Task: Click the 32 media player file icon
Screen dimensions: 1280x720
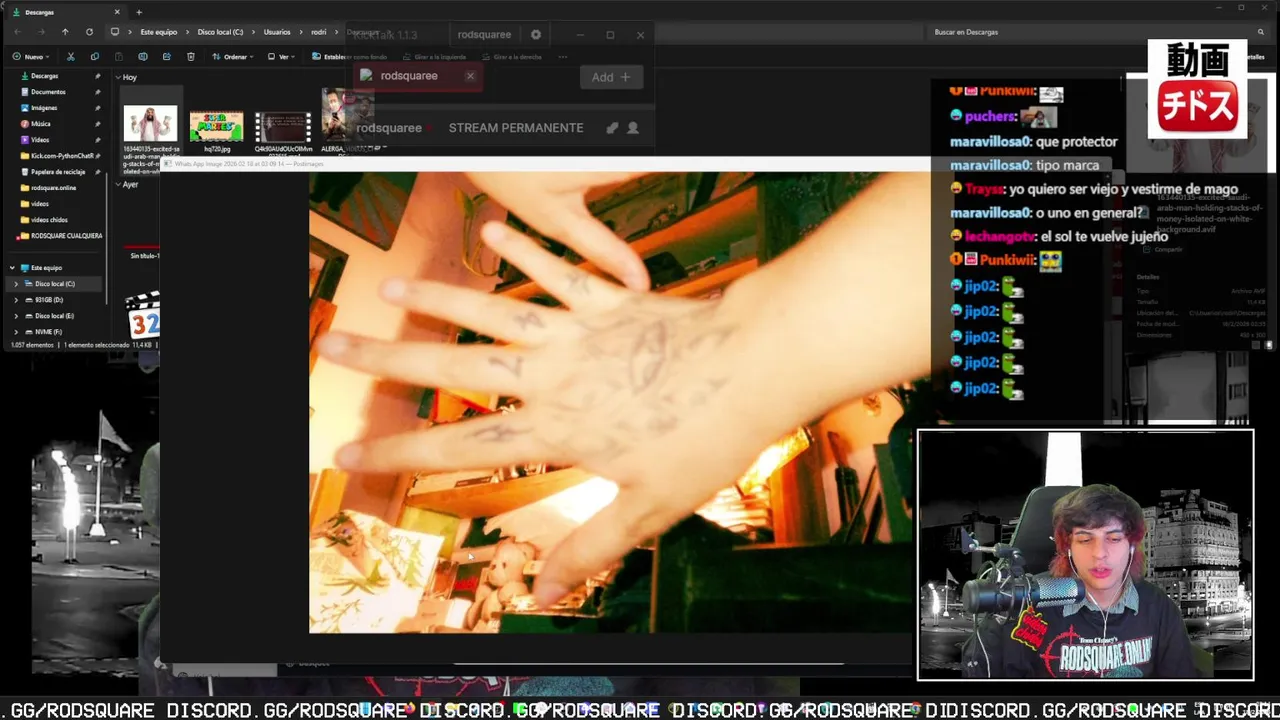Action: click(144, 317)
